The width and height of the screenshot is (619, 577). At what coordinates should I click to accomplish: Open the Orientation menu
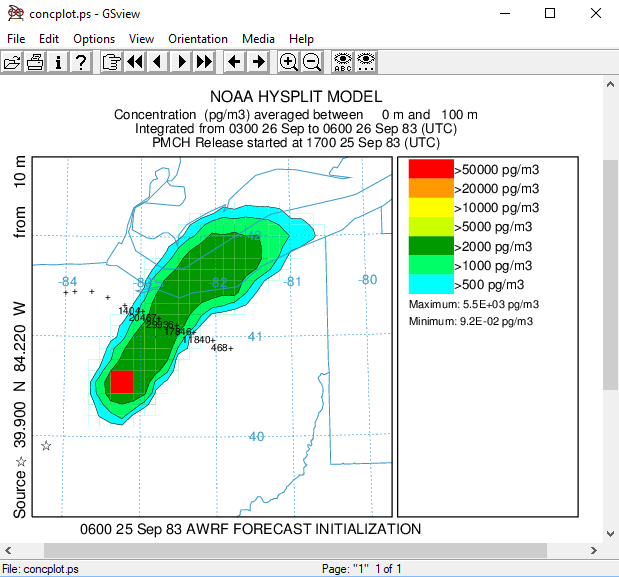pyautogui.click(x=198, y=39)
